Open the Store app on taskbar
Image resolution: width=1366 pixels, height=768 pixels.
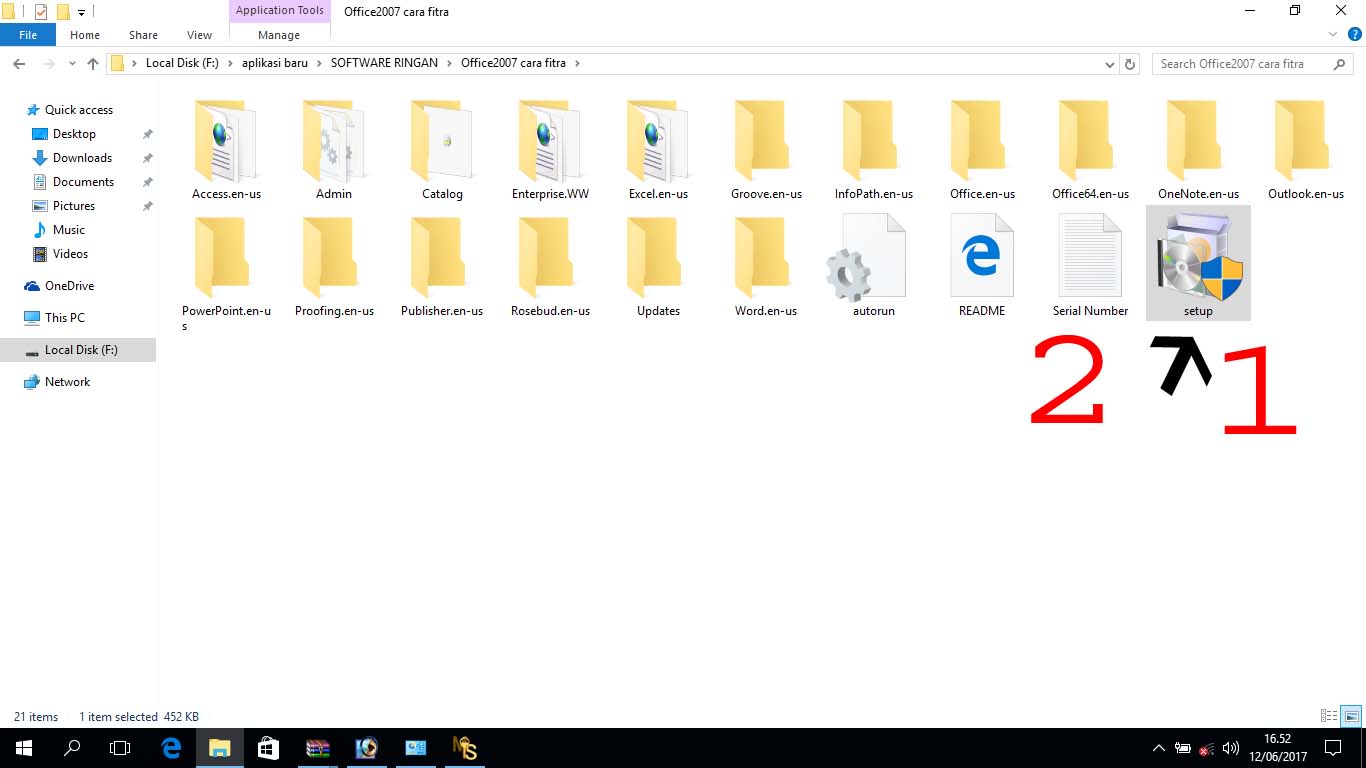pyautogui.click(x=268, y=748)
